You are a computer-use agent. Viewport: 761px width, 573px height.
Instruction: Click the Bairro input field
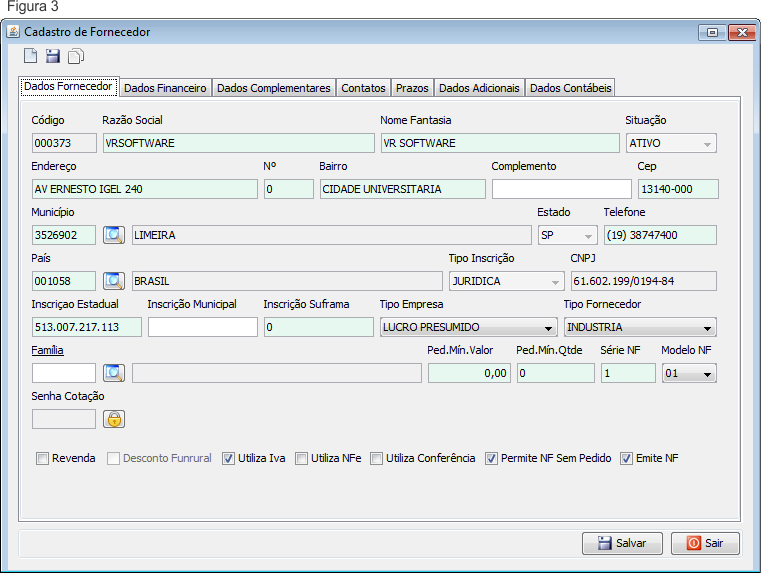(x=402, y=189)
